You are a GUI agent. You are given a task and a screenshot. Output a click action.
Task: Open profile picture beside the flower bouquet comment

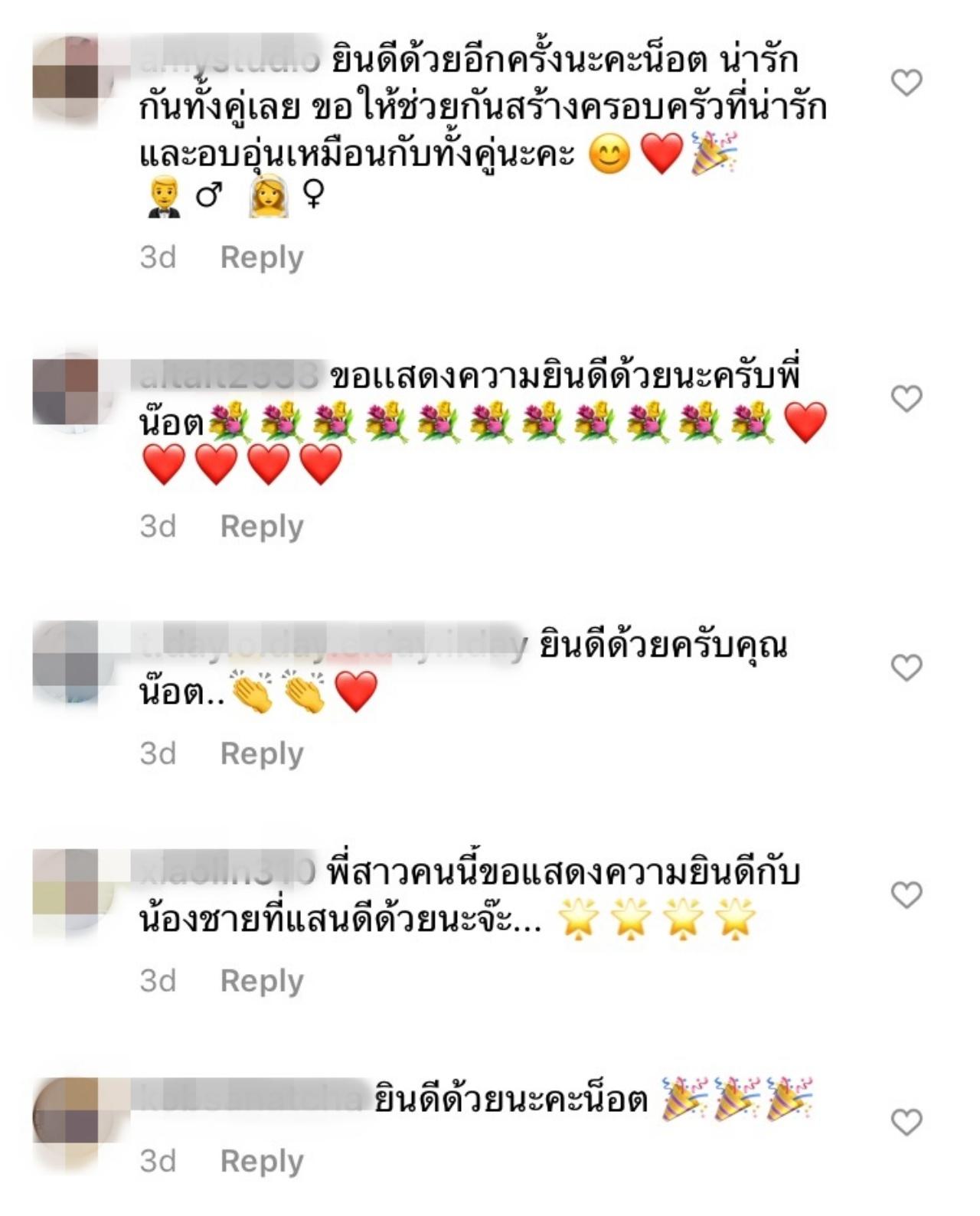click(67, 392)
